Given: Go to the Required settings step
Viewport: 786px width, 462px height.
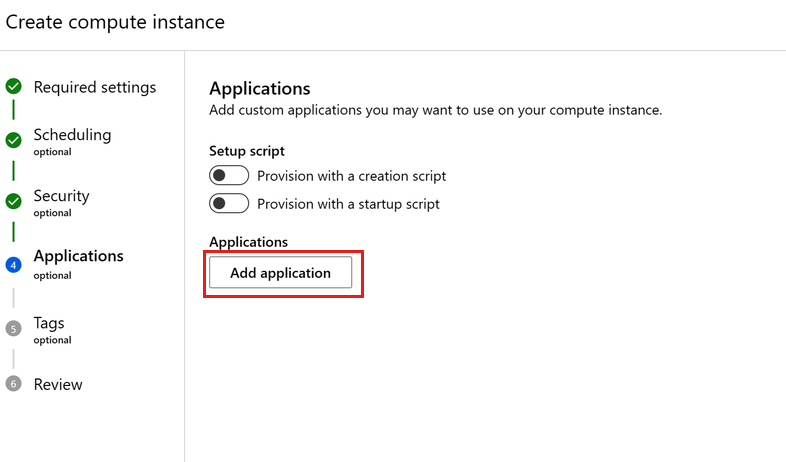Looking at the screenshot, I should pos(95,87).
